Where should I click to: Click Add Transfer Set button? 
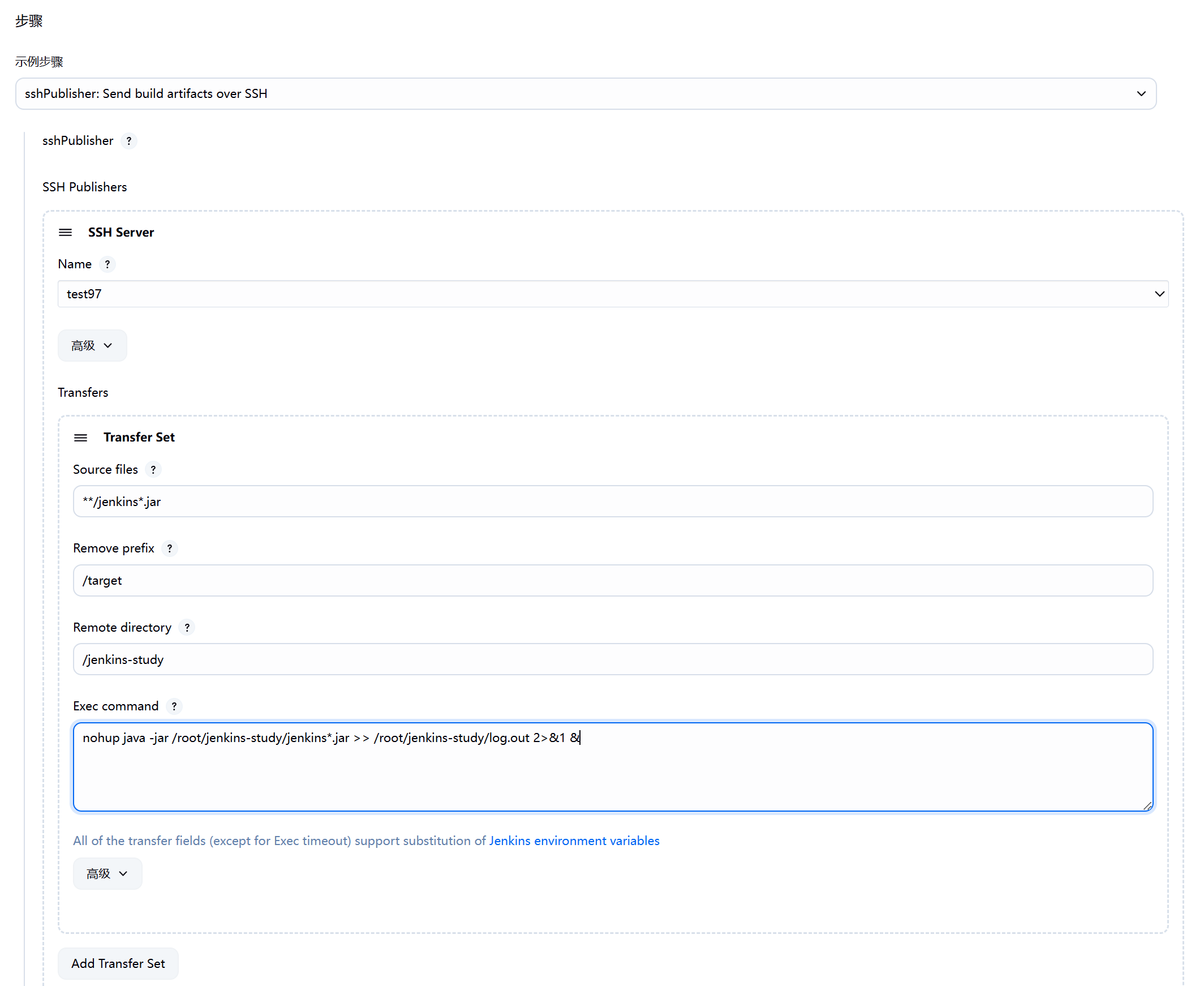tap(118, 964)
